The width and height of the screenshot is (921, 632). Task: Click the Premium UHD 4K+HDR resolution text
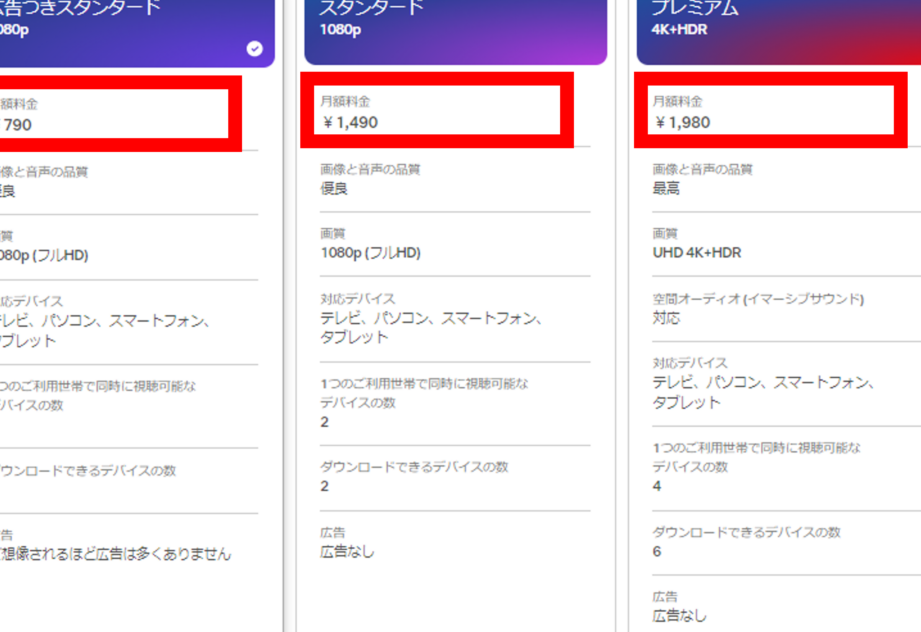tap(697, 253)
